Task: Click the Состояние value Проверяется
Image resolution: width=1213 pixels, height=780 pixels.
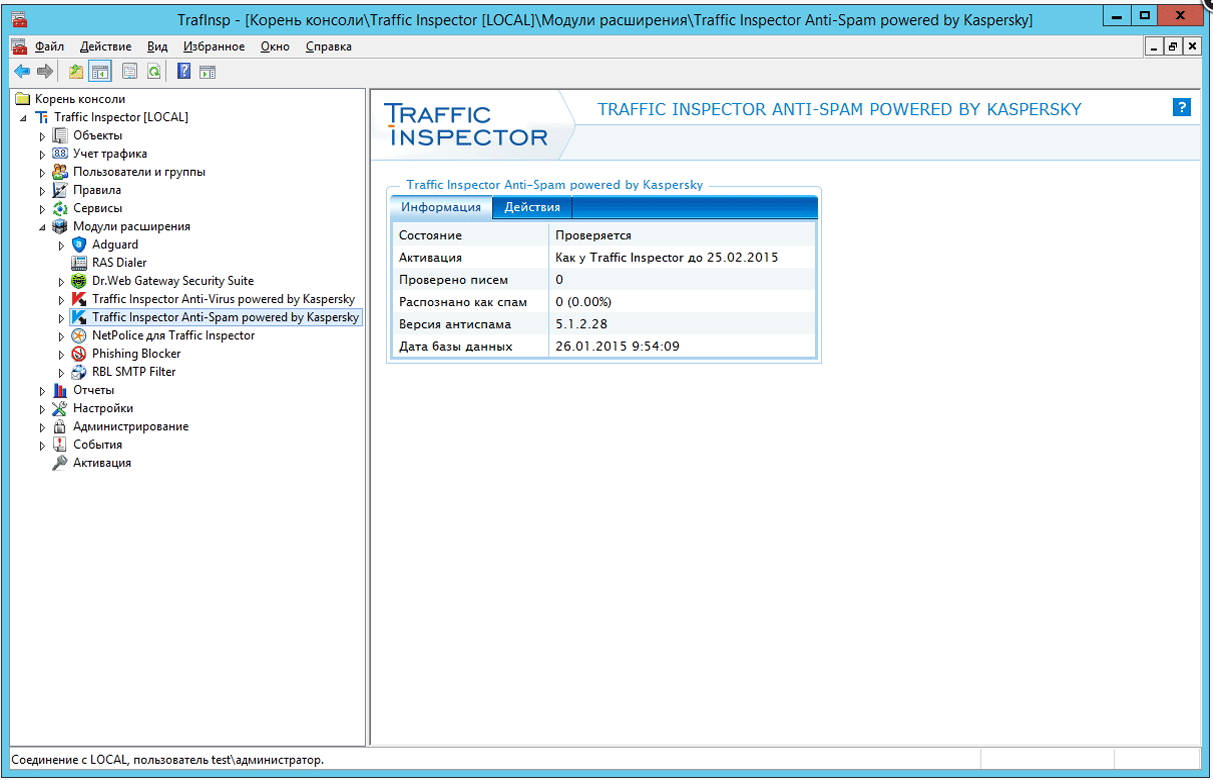Action: pyautogui.click(x=593, y=235)
